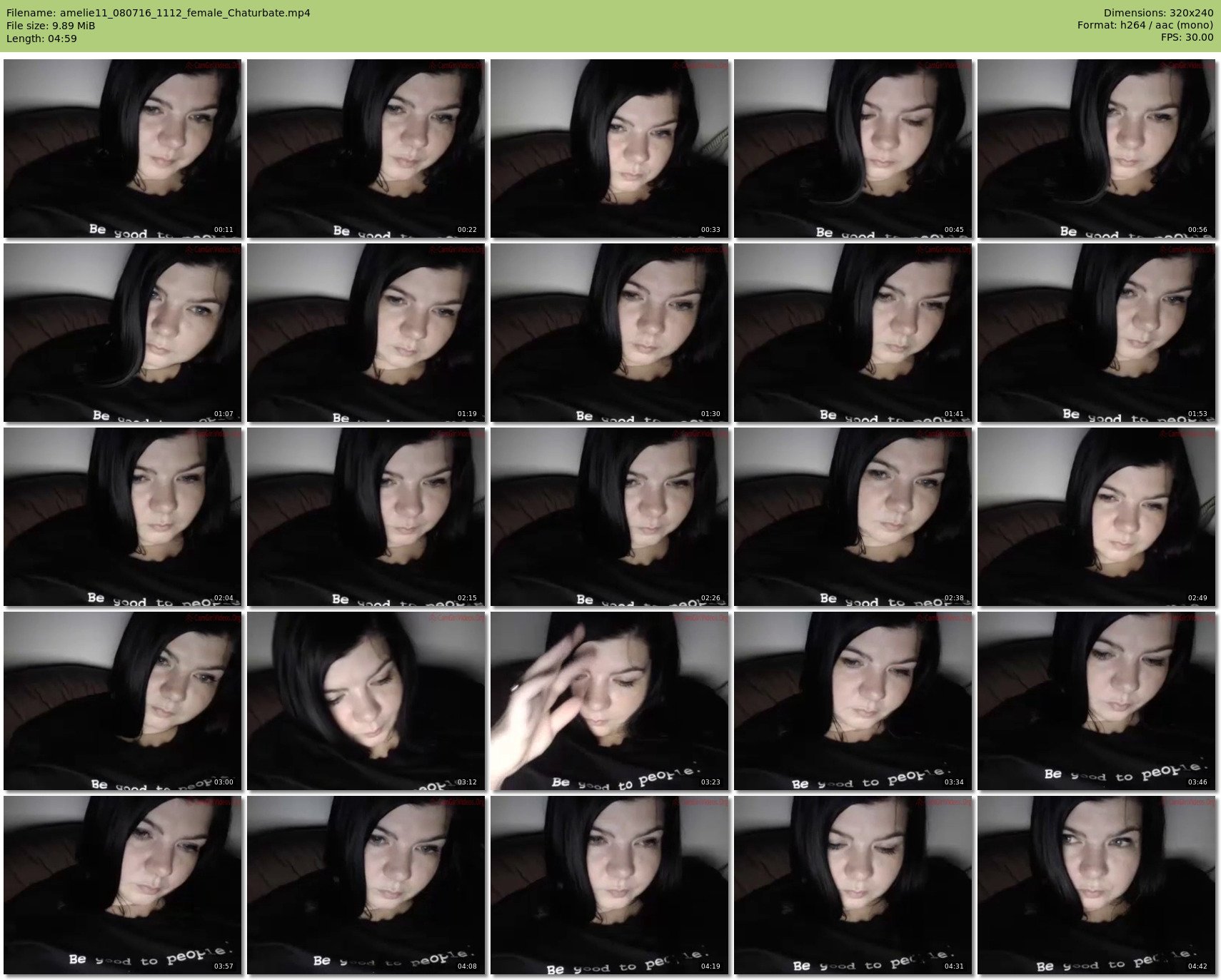The image size is (1221, 980).
Task: Click the thumbnail stamped 00:11
Action: 122,148
